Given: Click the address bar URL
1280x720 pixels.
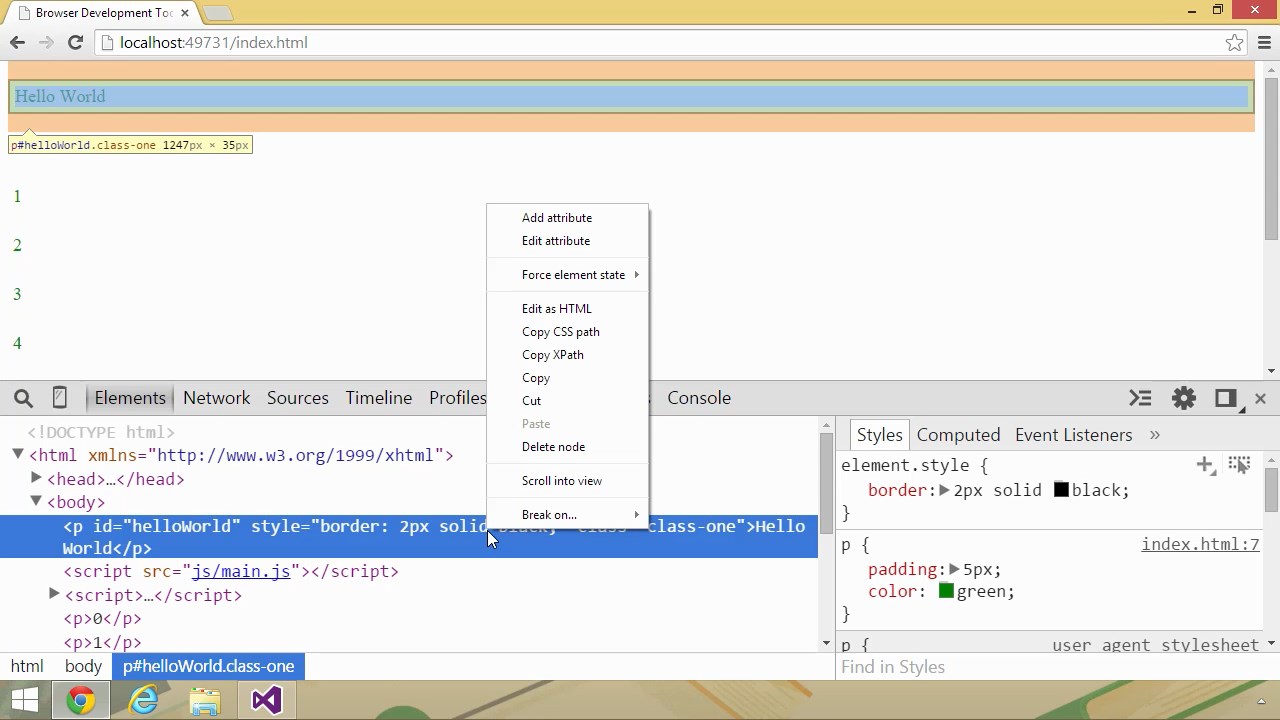Looking at the screenshot, I should 214,42.
